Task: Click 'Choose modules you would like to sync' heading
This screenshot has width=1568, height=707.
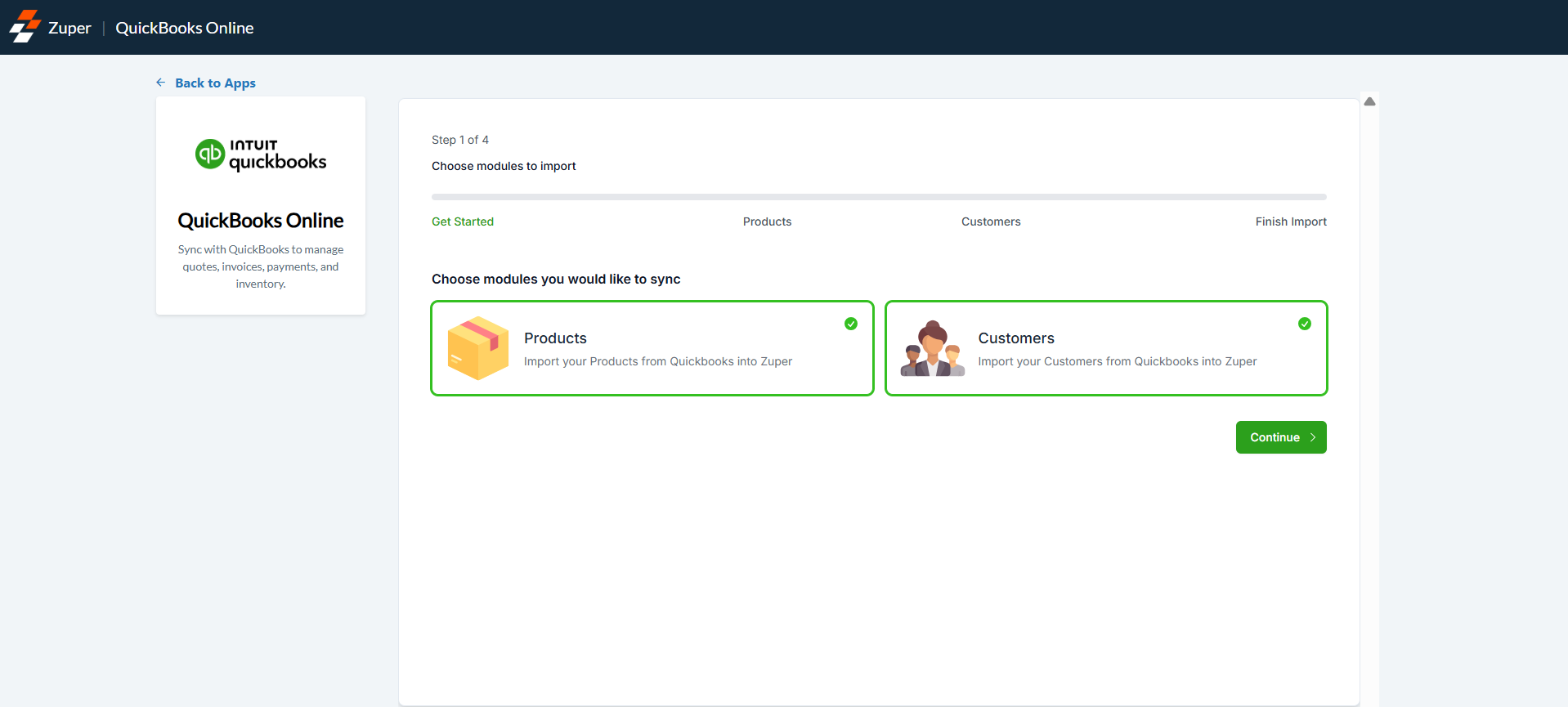Action: (x=556, y=279)
